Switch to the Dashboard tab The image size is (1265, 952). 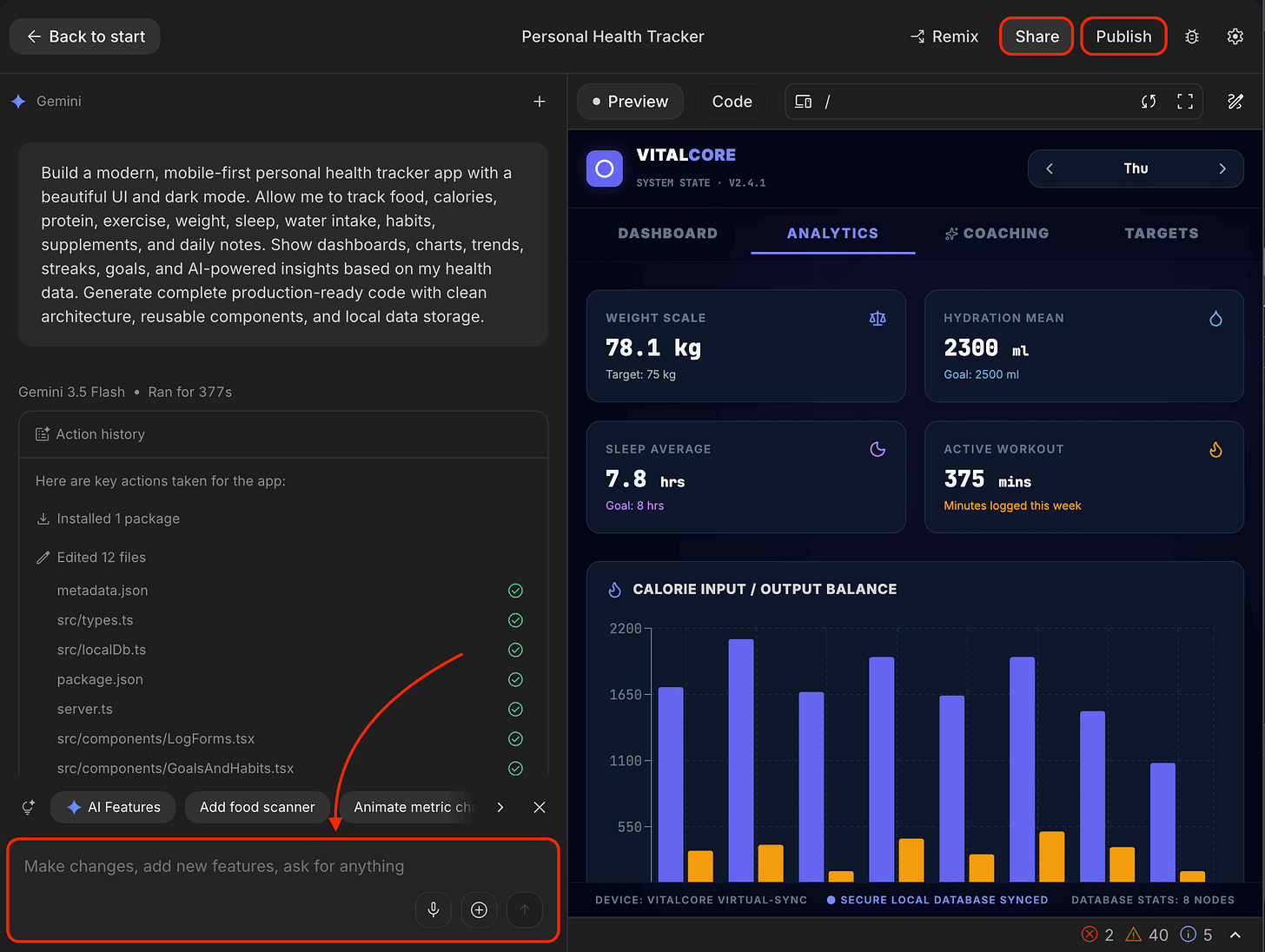click(x=668, y=233)
